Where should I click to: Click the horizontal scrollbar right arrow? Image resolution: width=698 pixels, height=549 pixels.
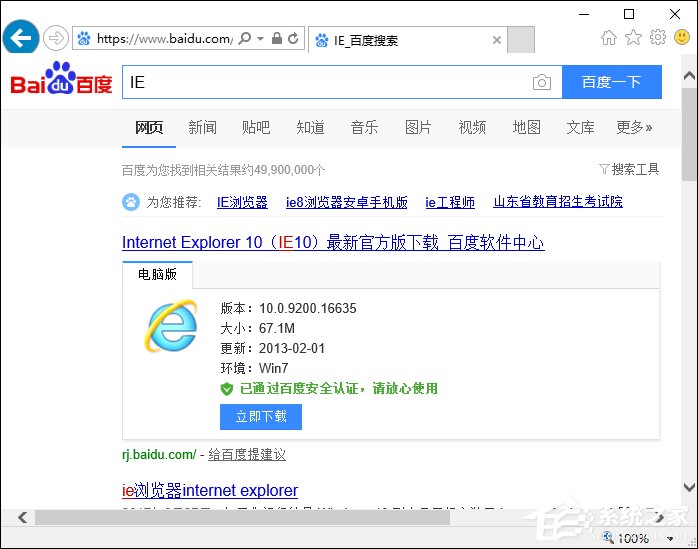(x=671, y=517)
